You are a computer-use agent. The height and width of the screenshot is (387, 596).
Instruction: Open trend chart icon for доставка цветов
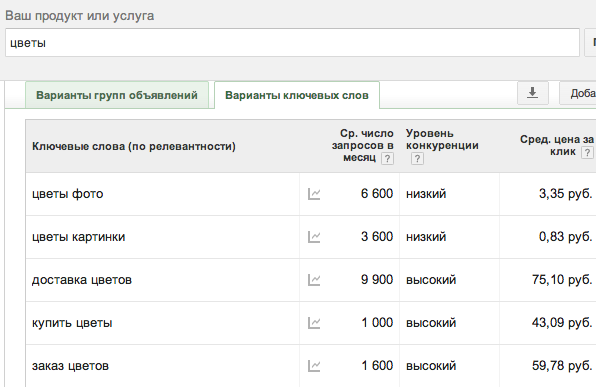tap(314, 280)
